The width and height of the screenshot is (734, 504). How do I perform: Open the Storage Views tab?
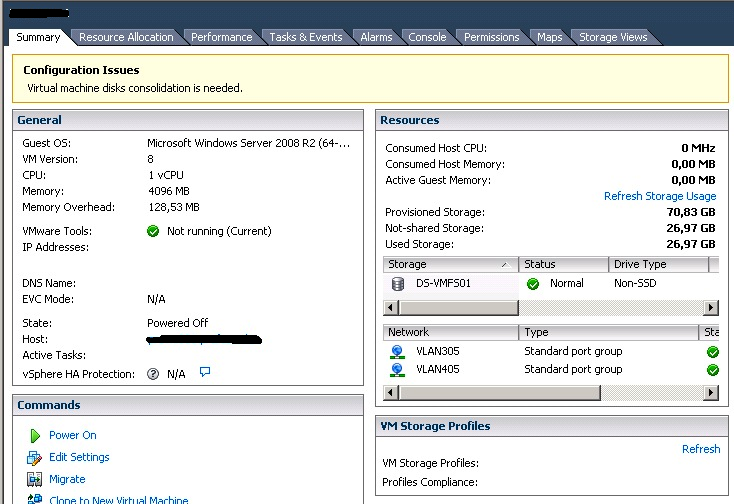613,37
